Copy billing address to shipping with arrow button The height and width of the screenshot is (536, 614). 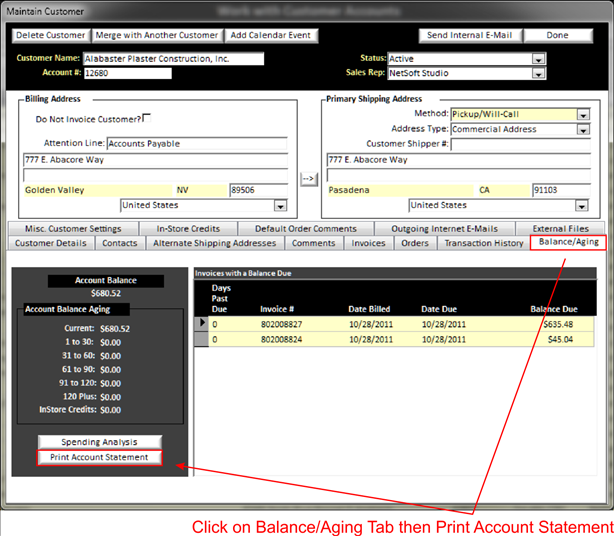click(309, 179)
